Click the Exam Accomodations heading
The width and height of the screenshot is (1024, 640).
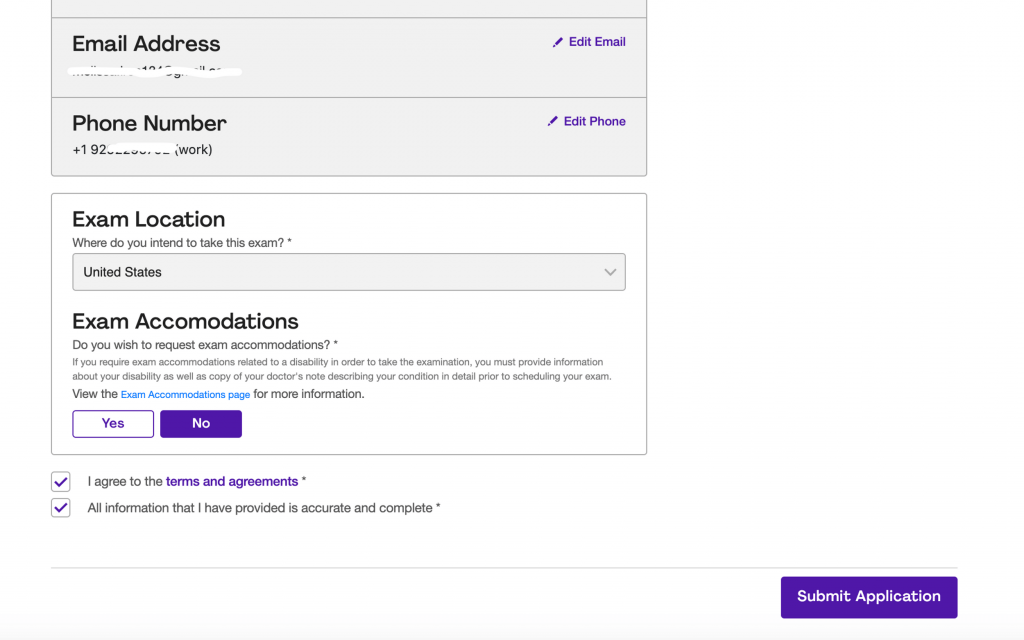[185, 321]
